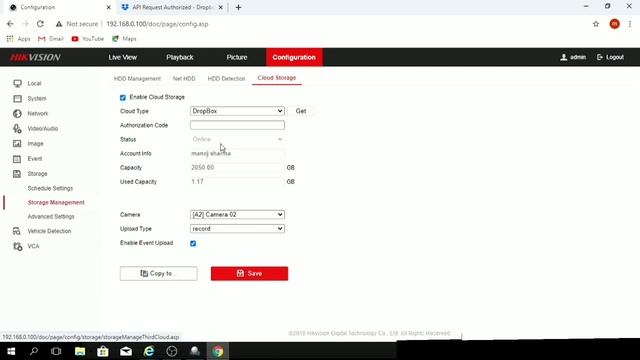Click the red Save button
Image resolution: width=640 pixels, height=360 pixels.
tap(249, 273)
